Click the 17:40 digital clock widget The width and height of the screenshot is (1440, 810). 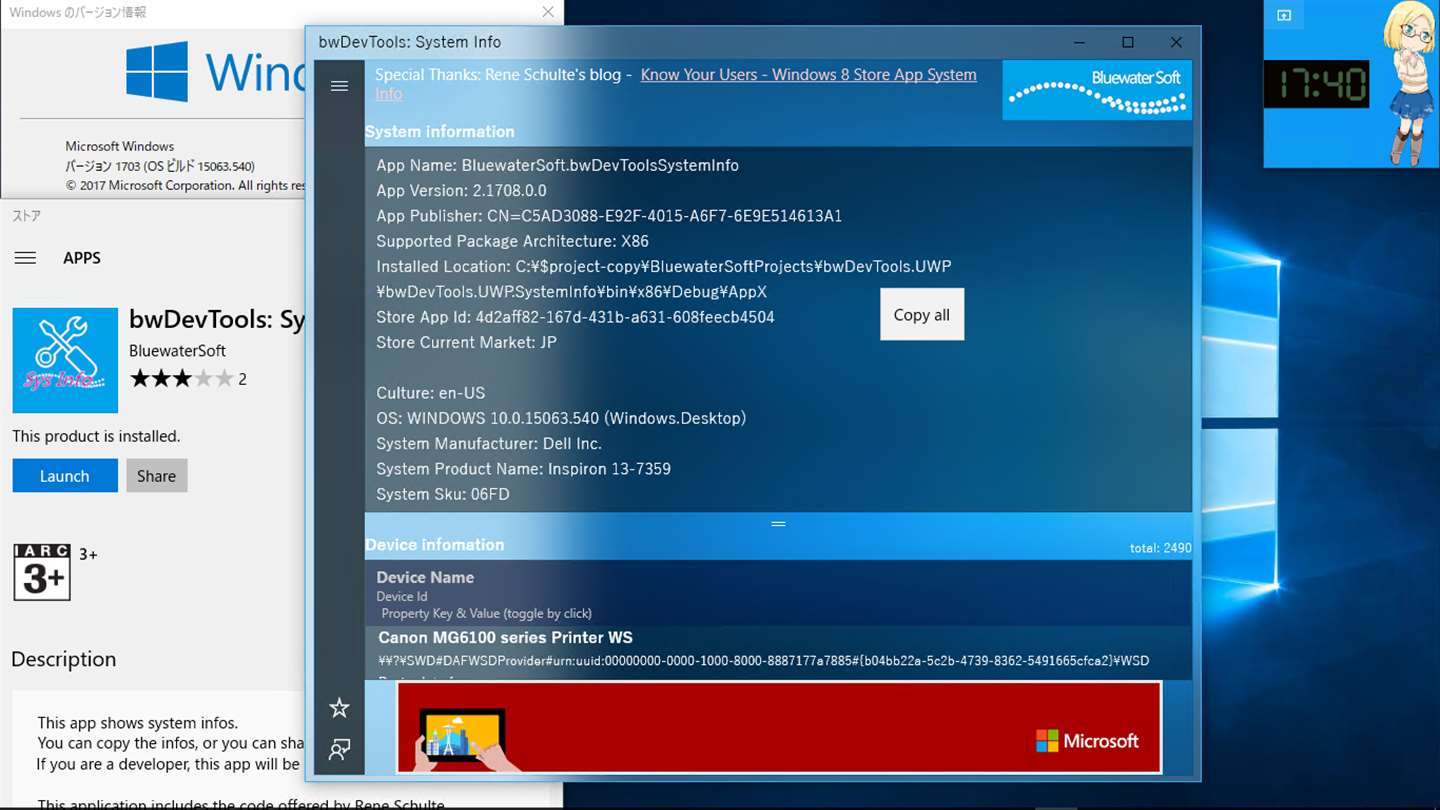1316,85
